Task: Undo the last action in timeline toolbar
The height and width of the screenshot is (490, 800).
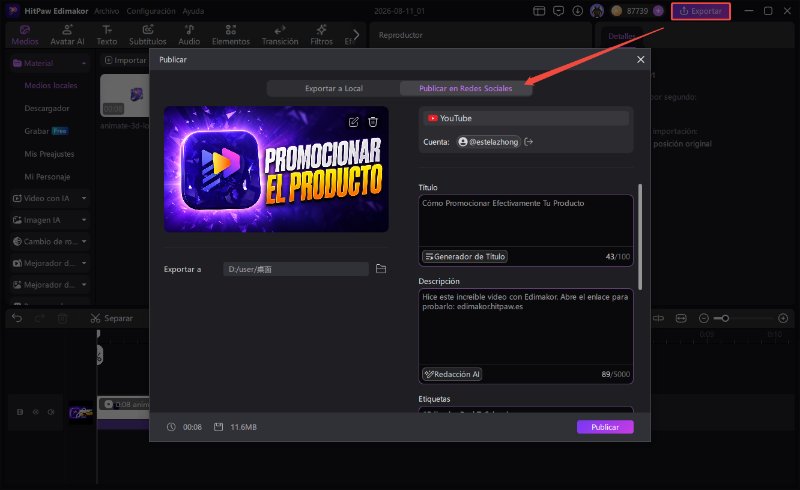Action: pos(17,318)
